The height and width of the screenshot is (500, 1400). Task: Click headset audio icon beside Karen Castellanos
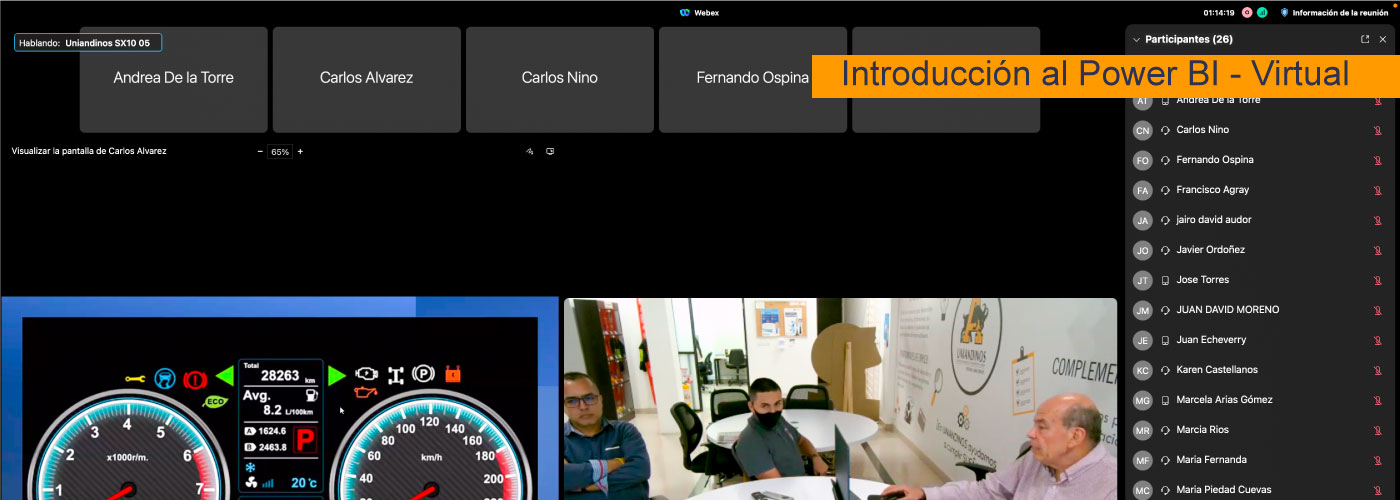coord(1165,370)
